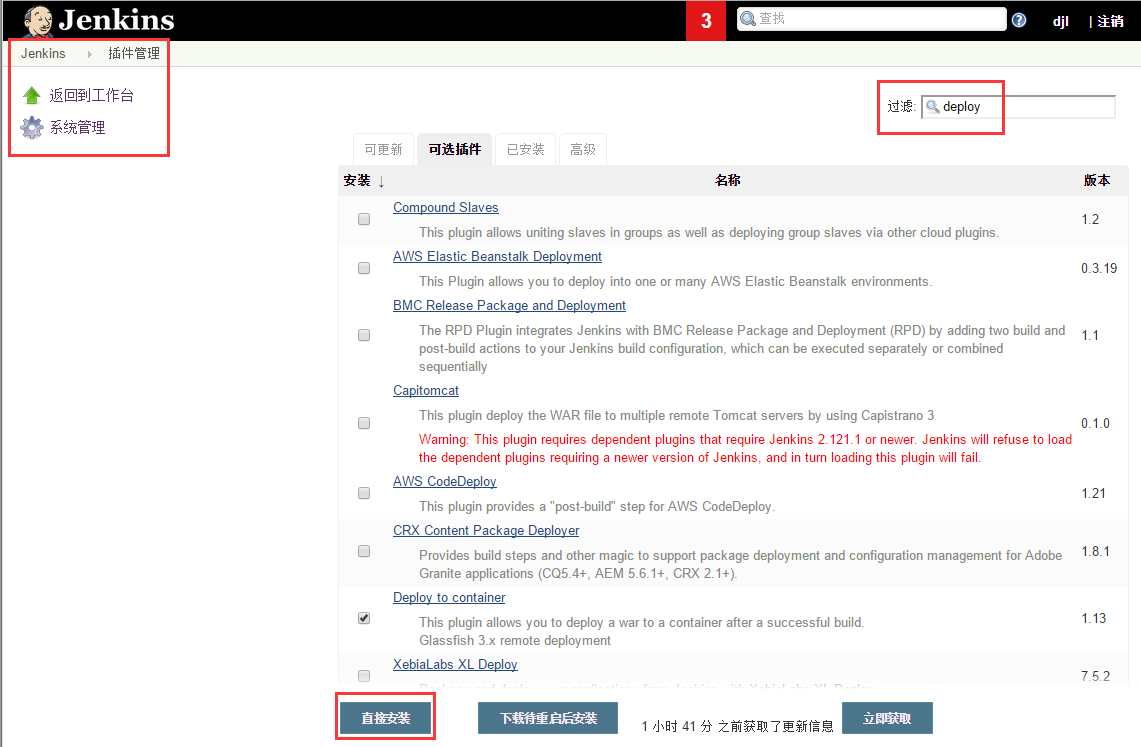Sort by the 安装 column arrow
1141x747 pixels.
(x=381, y=181)
